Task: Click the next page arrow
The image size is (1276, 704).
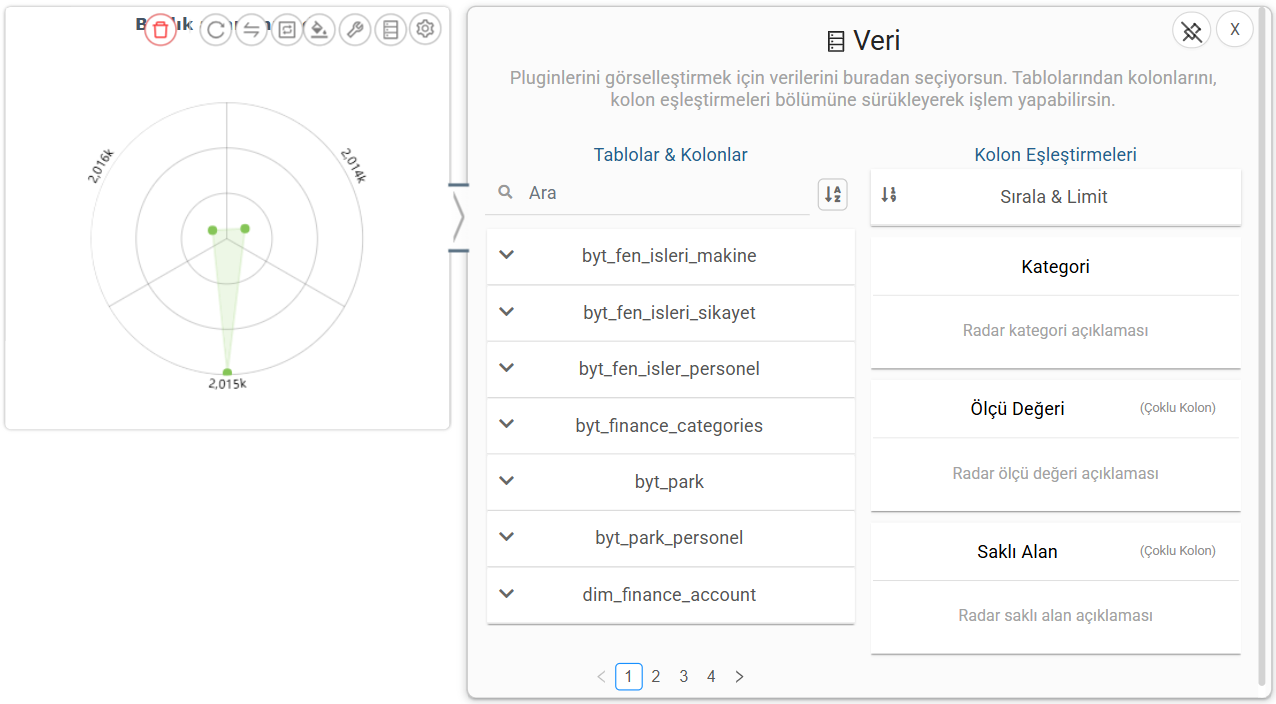Action: coord(739,677)
